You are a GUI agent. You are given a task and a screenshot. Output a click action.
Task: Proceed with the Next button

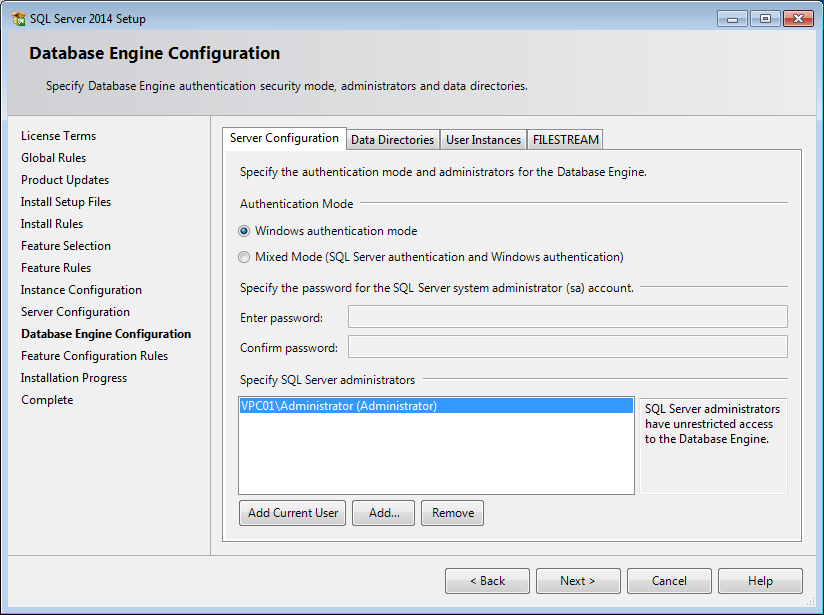tap(578, 581)
